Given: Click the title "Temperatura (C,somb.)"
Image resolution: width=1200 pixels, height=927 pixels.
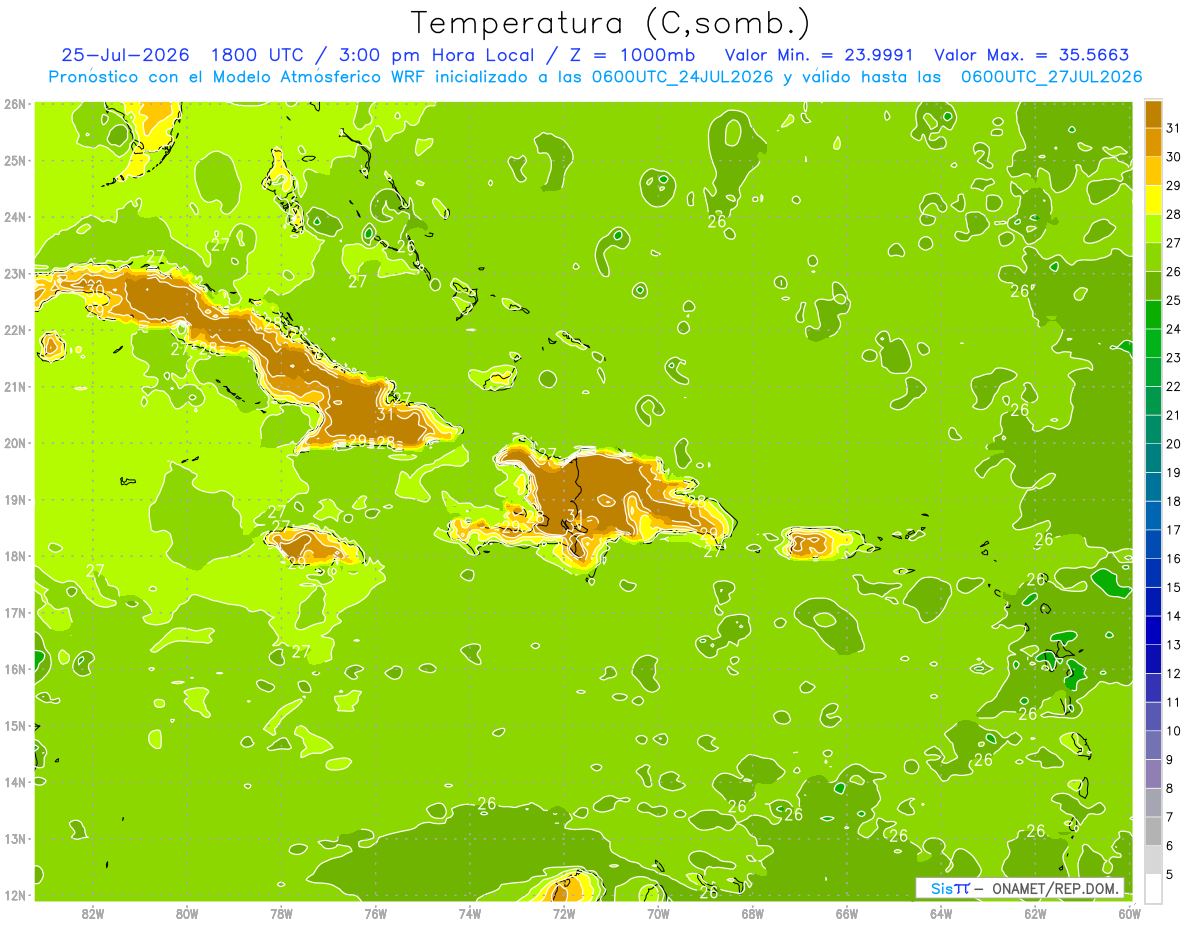Looking at the screenshot, I should pos(611,23).
